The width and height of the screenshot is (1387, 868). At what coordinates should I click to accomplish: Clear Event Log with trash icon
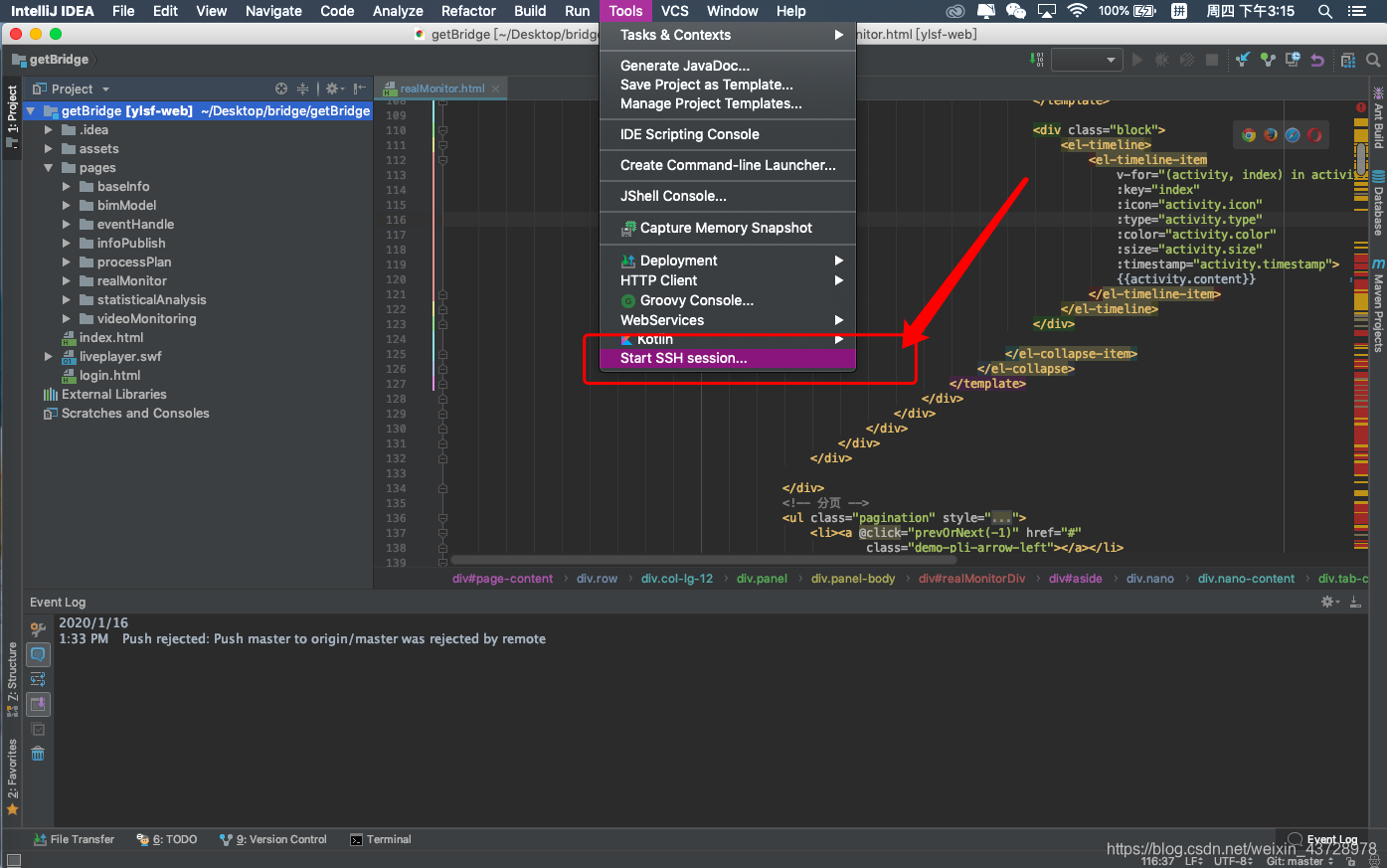click(x=38, y=754)
